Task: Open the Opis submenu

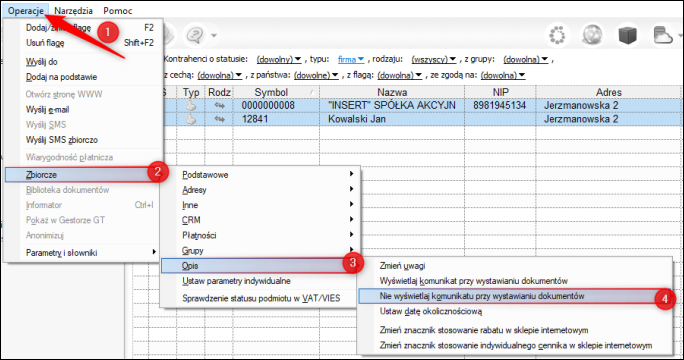Action: pyautogui.click(x=260, y=266)
